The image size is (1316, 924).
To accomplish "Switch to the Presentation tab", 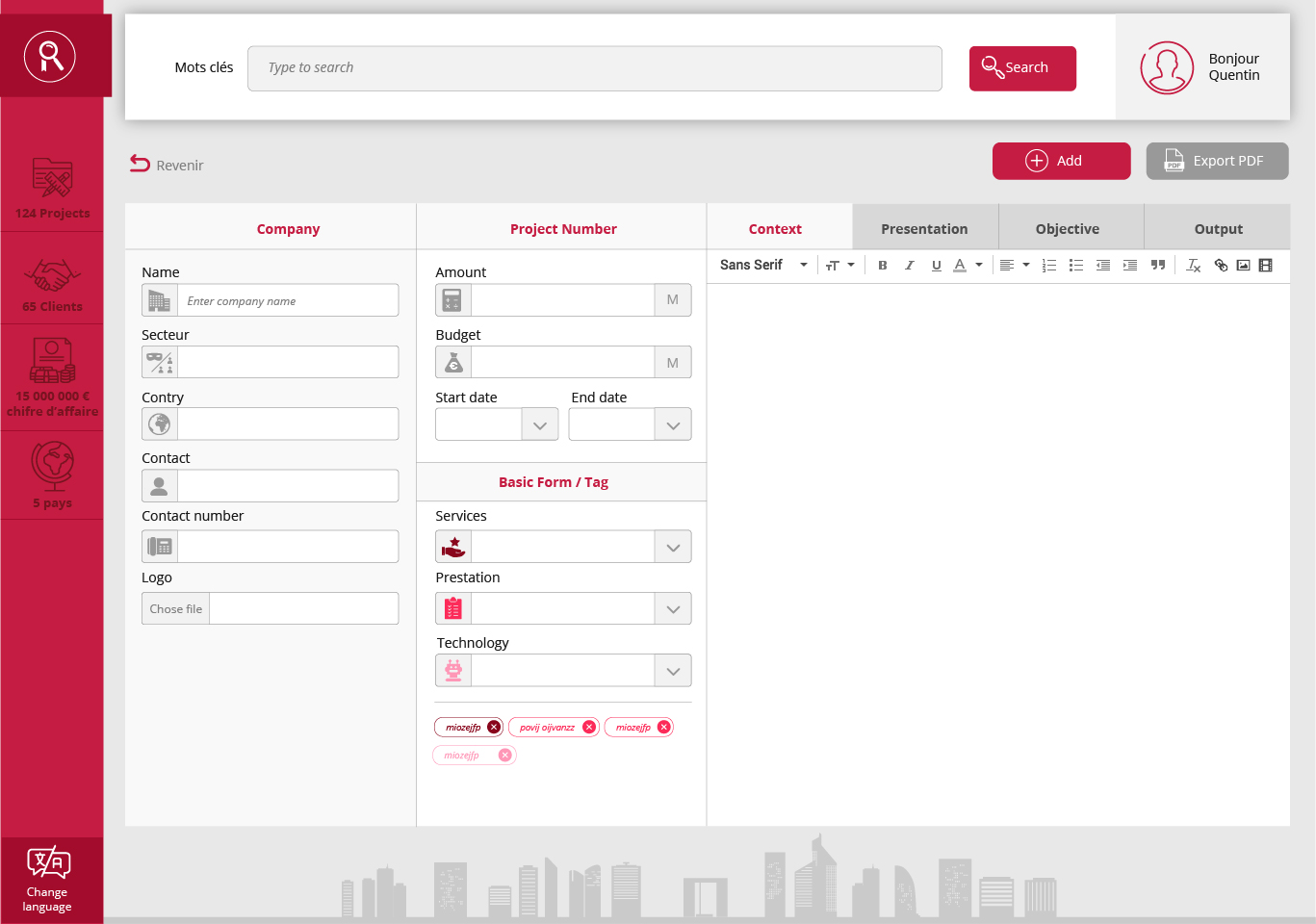I will coord(925,228).
